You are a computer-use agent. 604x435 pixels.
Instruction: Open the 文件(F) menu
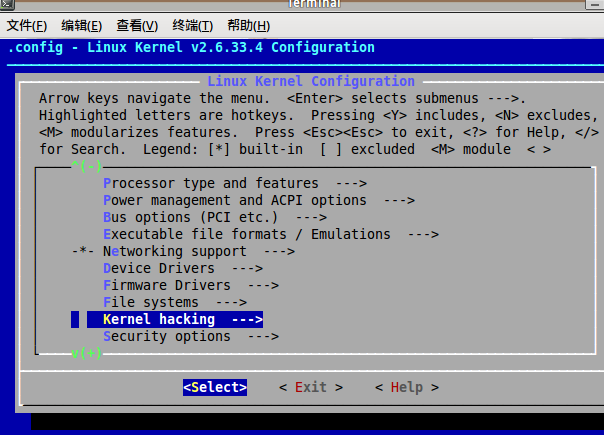click(x=27, y=26)
